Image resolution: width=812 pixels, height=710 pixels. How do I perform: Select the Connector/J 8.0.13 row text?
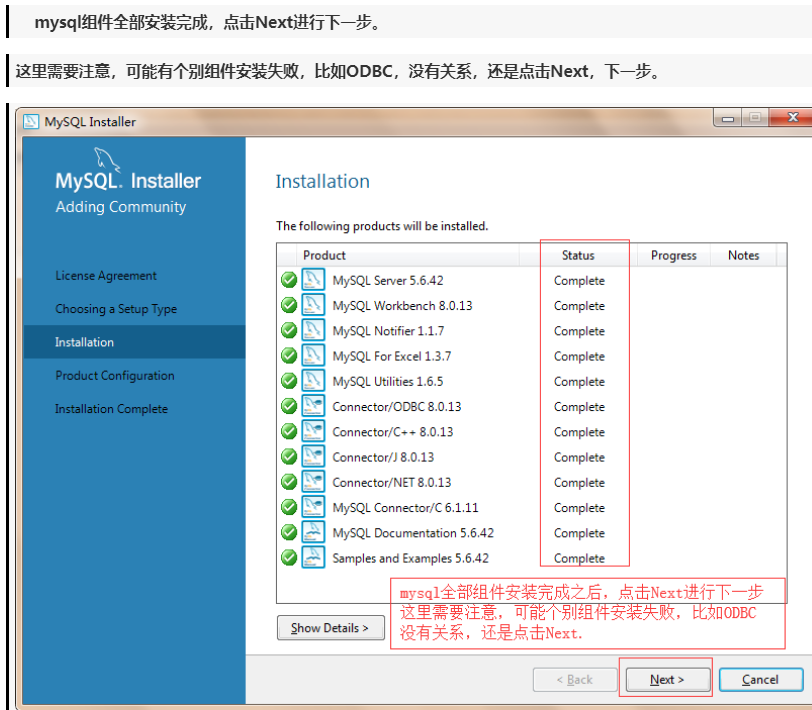383,457
